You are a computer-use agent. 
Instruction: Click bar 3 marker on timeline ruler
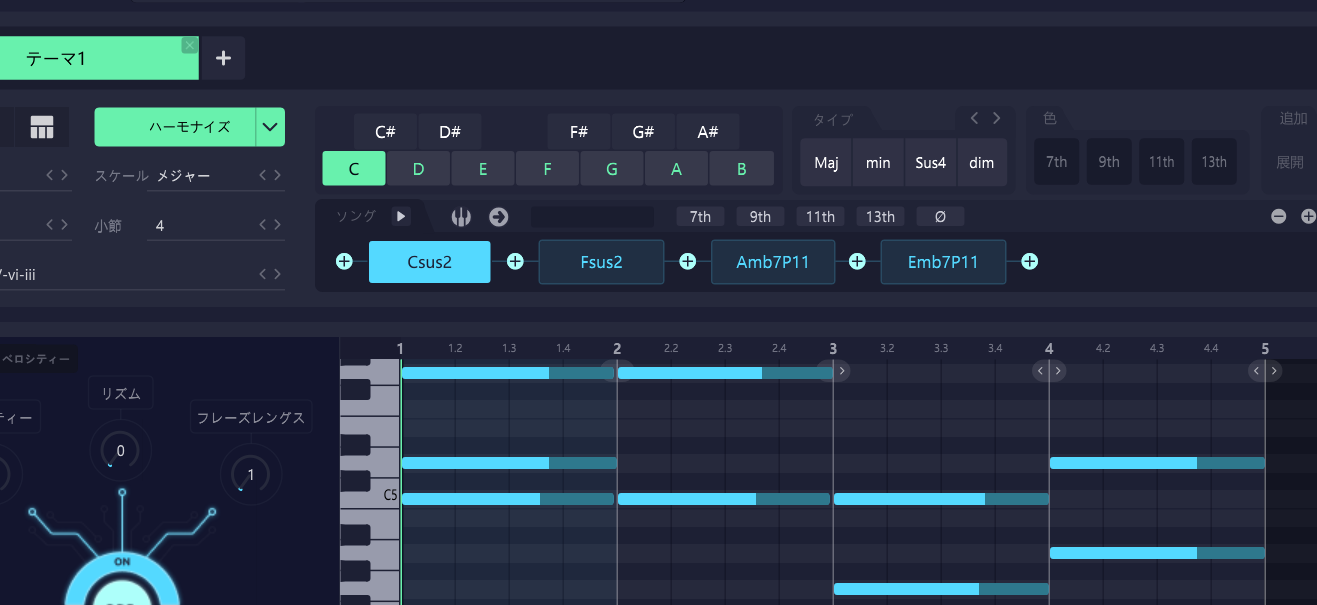click(x=833, y=348)
